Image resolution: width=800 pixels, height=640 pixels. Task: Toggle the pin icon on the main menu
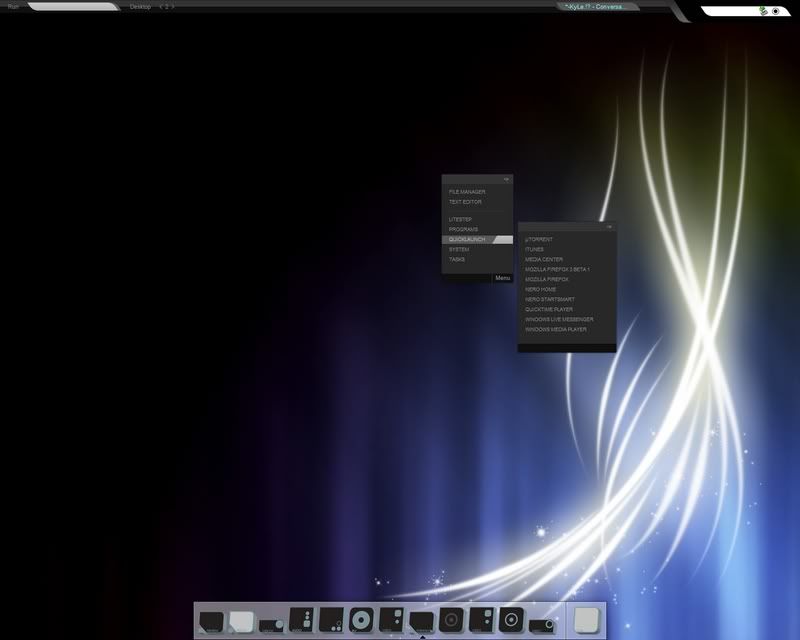[506, 180]
